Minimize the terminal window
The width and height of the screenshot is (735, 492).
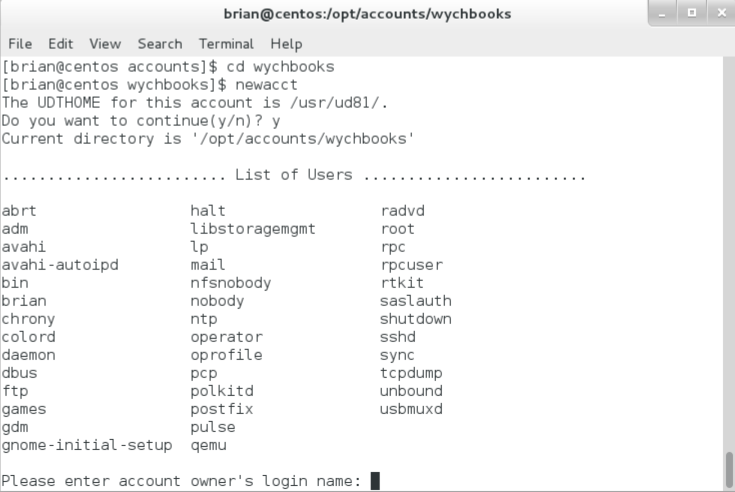pos(662,13)
